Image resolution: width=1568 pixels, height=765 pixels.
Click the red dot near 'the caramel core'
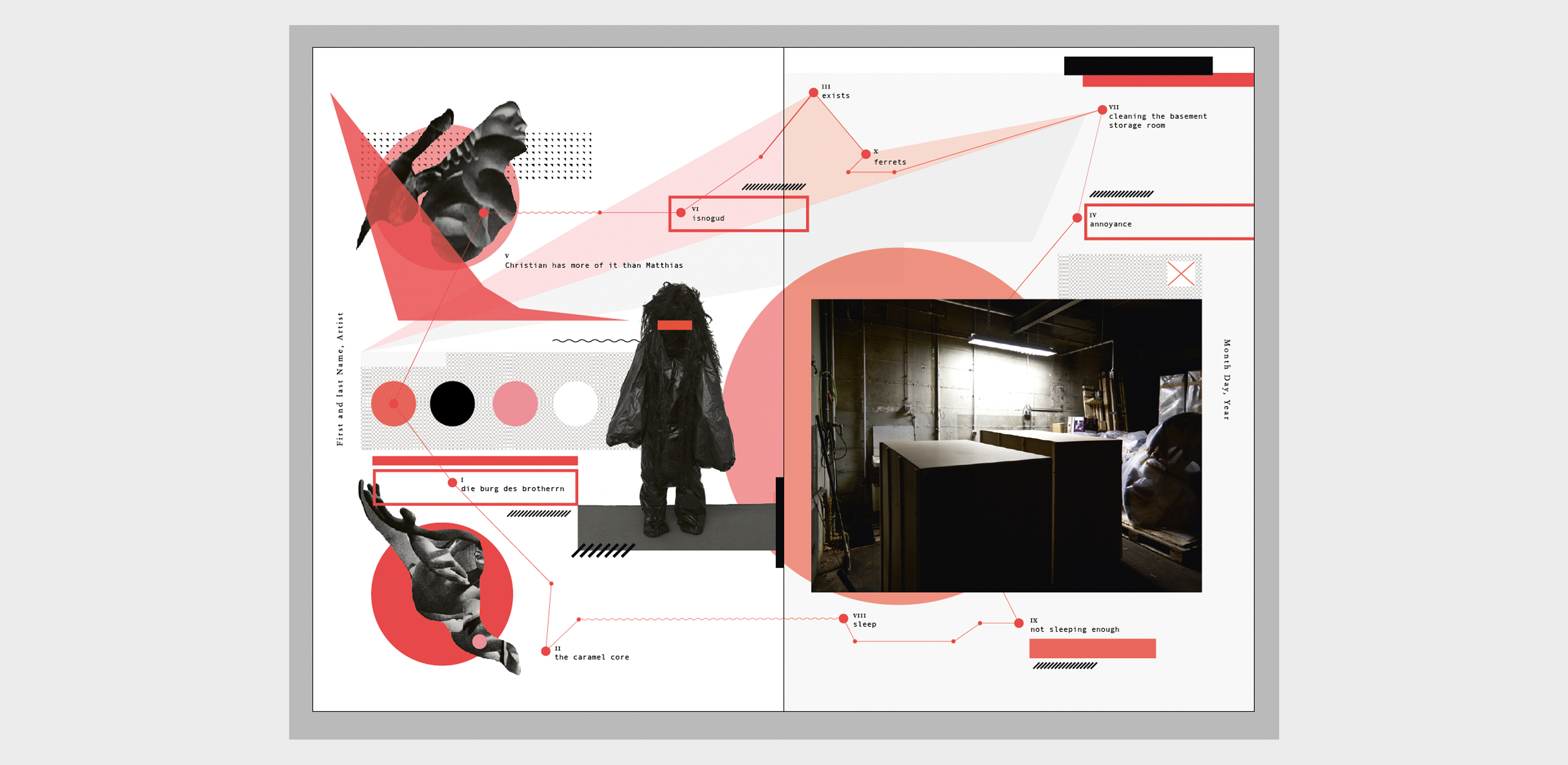[545, 651]
